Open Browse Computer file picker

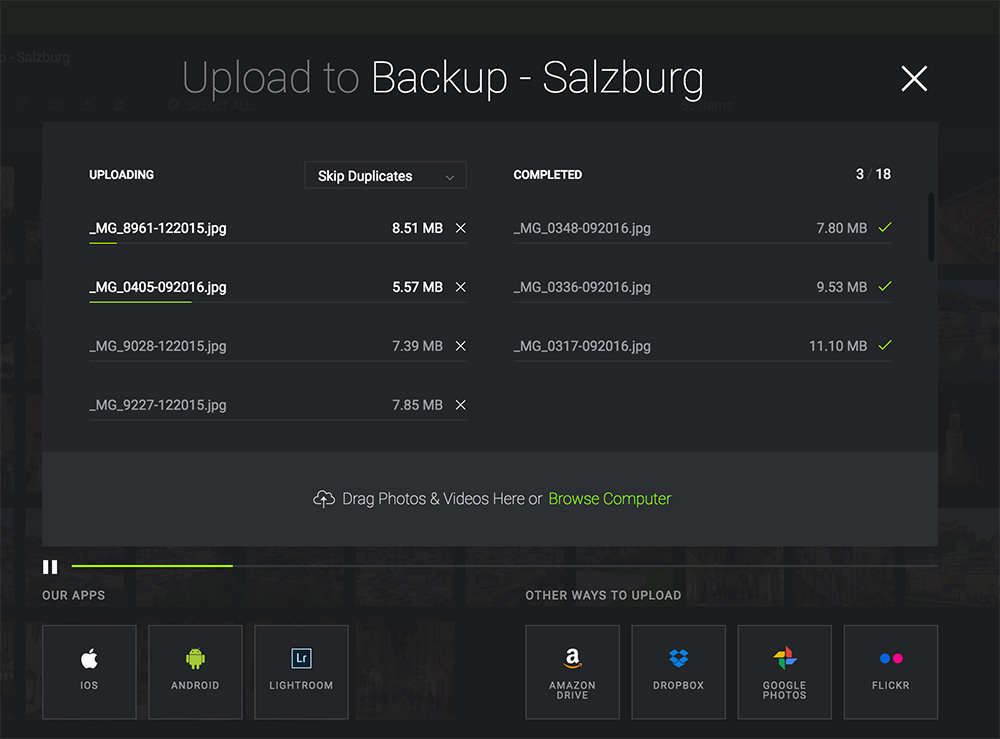[x=609, y=498]
